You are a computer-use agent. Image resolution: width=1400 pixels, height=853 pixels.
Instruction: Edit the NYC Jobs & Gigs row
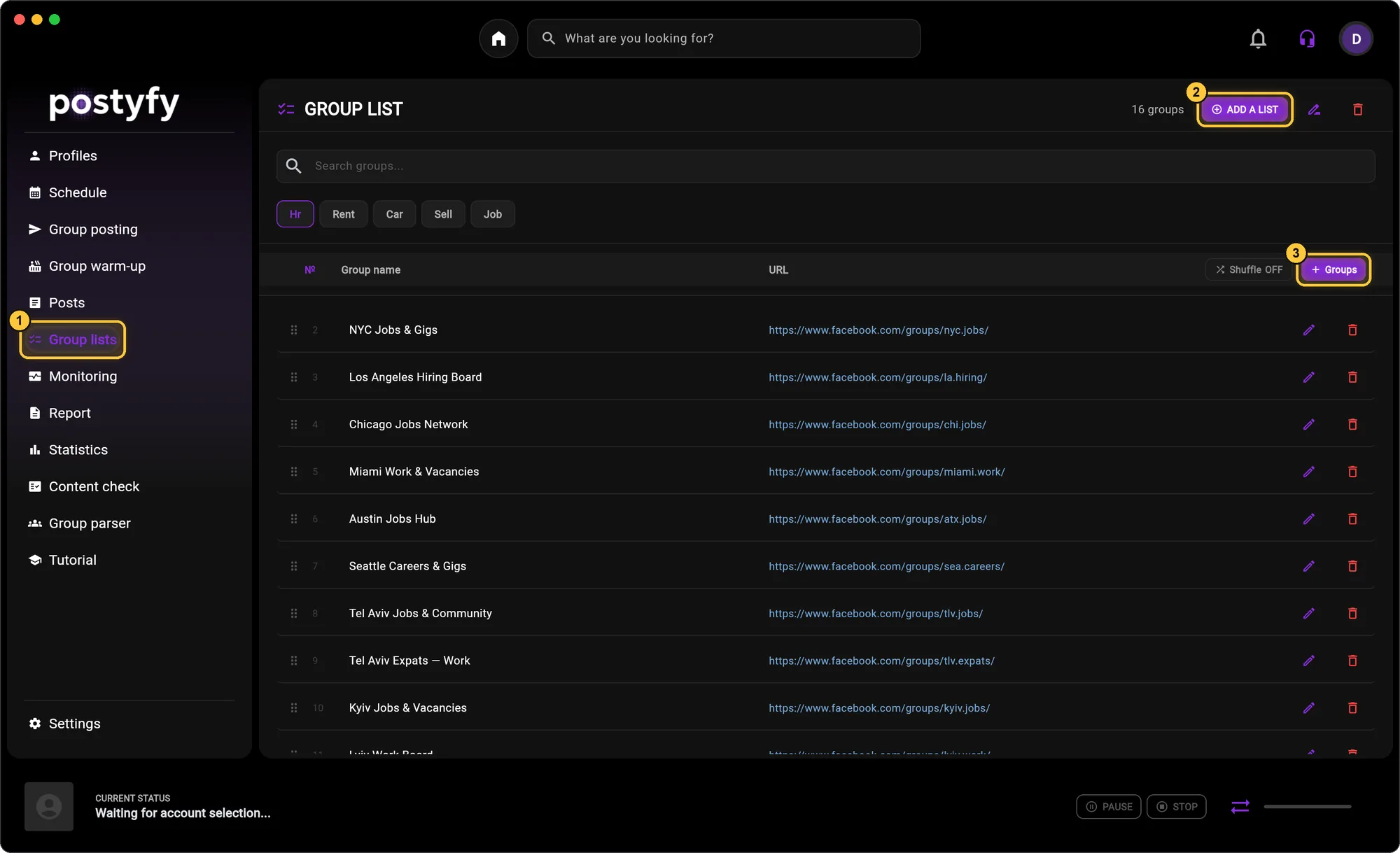pyautogui.click(x=1308, y=330)
